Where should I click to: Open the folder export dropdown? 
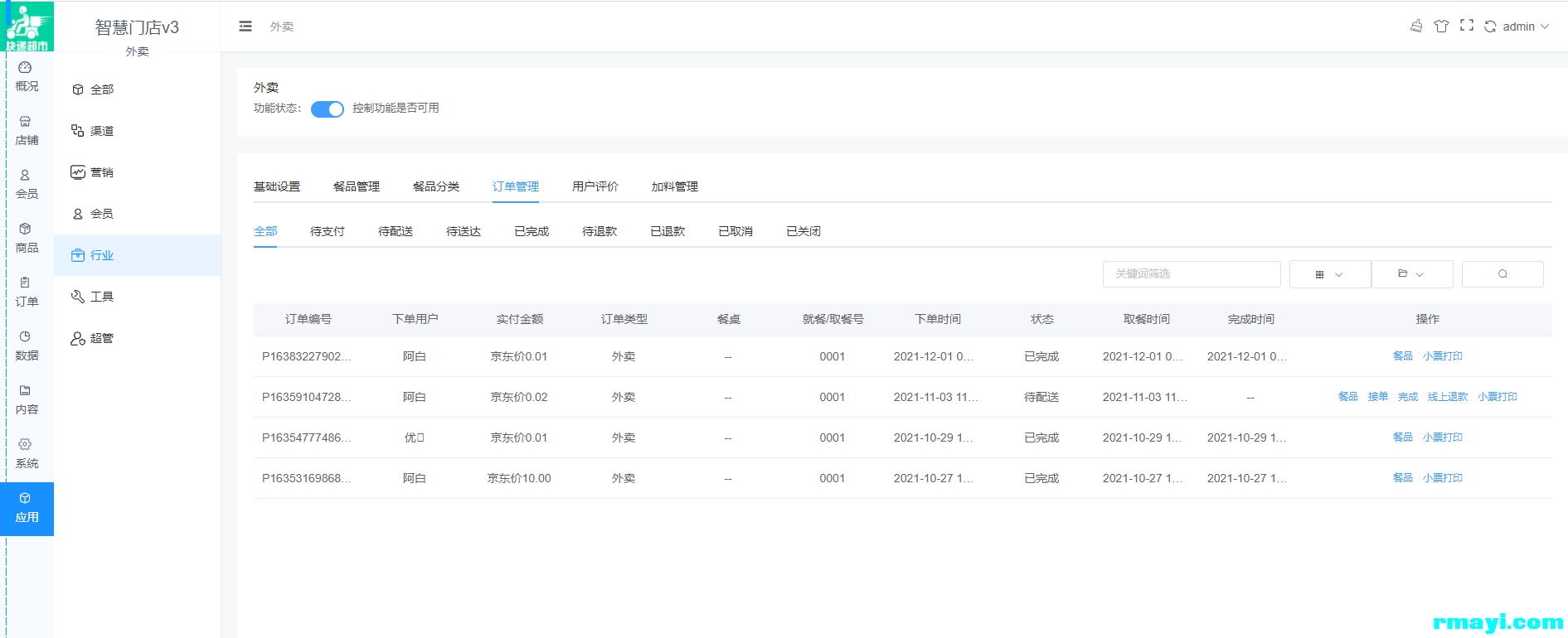1412,274
